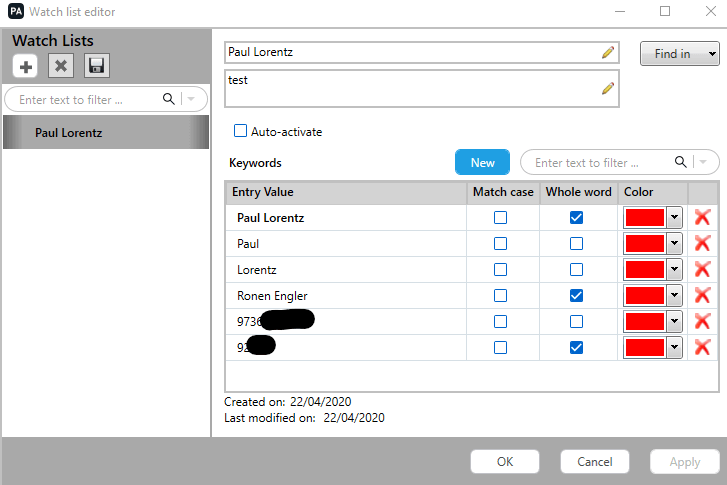Screen dimensions: 727x485
Task: Enable the Auto-activate checkbox
Action: point(240,131)
